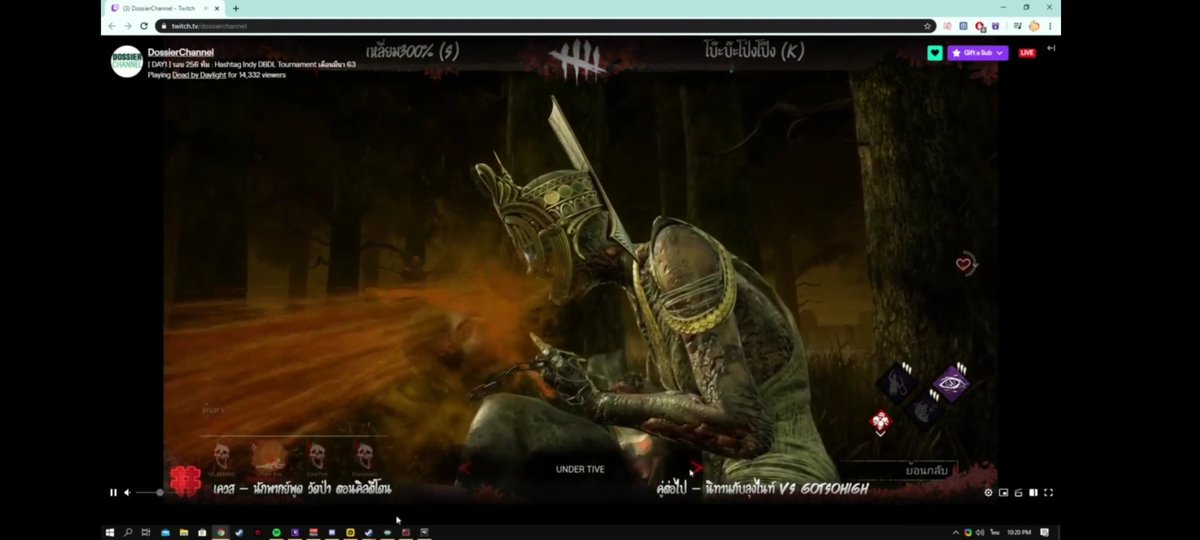Viewport: 1200px width, 540px height.
Task: Toggle theatre mode in the player
Action: point(1033,492)
